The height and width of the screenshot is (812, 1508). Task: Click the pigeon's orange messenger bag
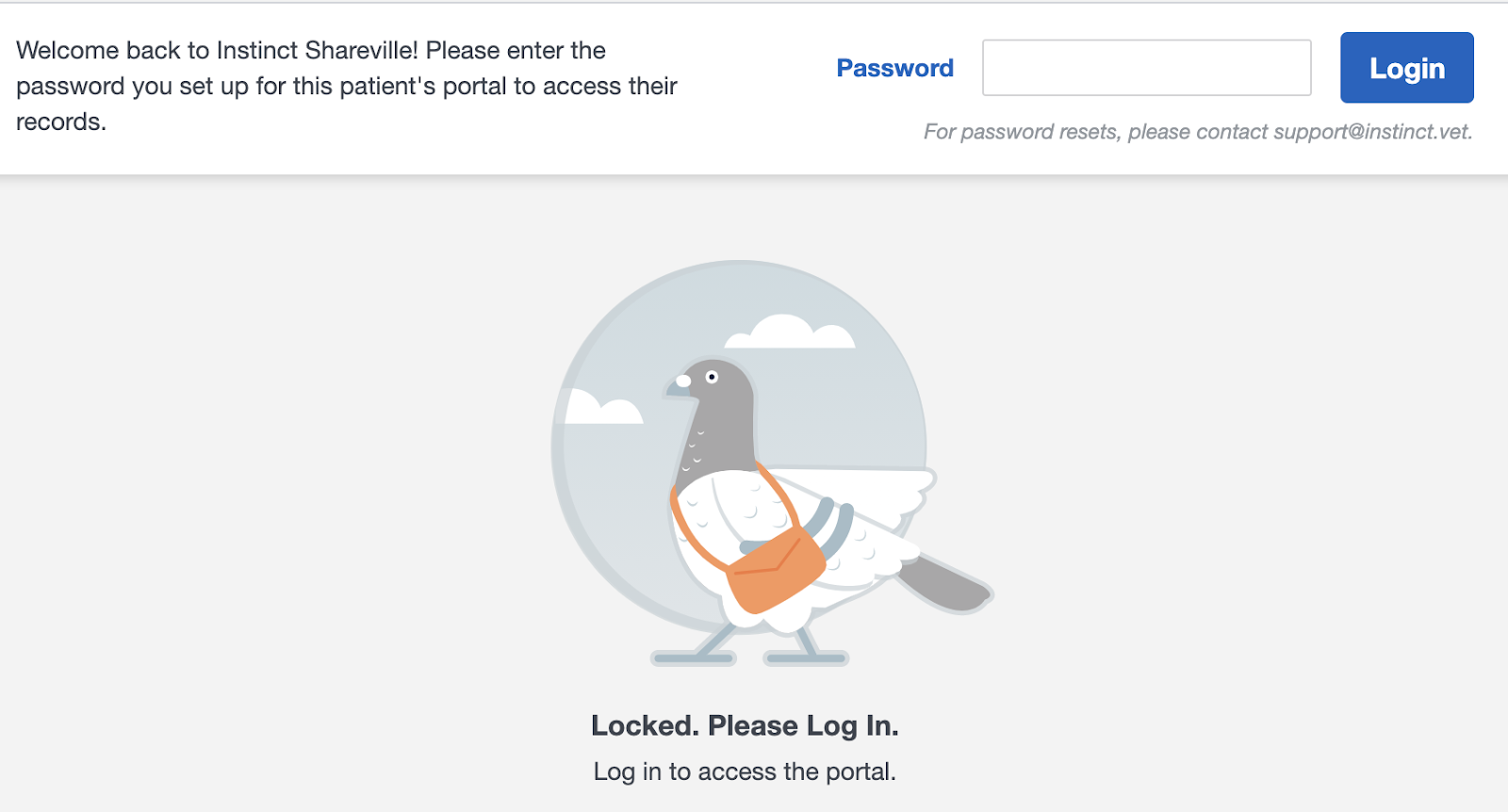pyautogui.click(x=776, y=568)
